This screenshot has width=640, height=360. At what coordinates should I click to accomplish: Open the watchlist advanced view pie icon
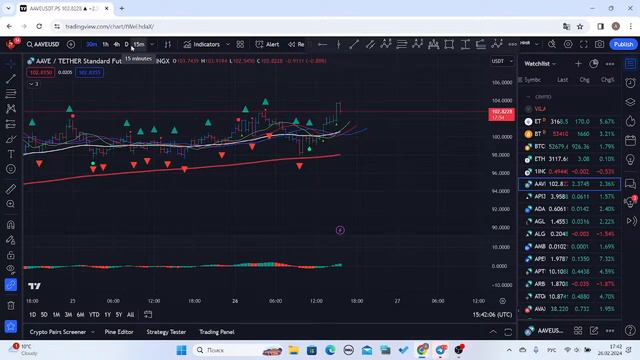593,64
